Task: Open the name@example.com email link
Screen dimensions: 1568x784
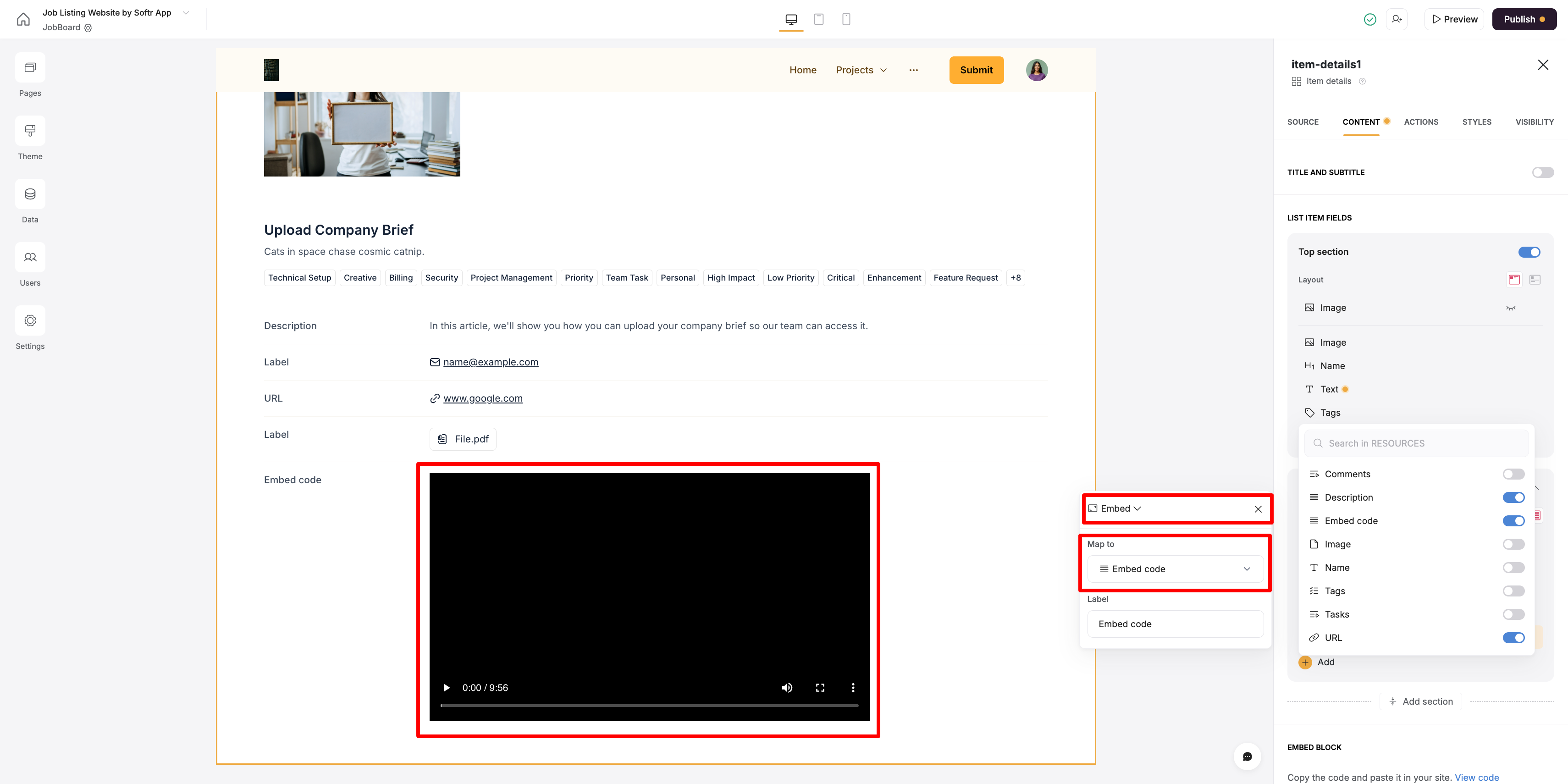Action: point(490,362)
